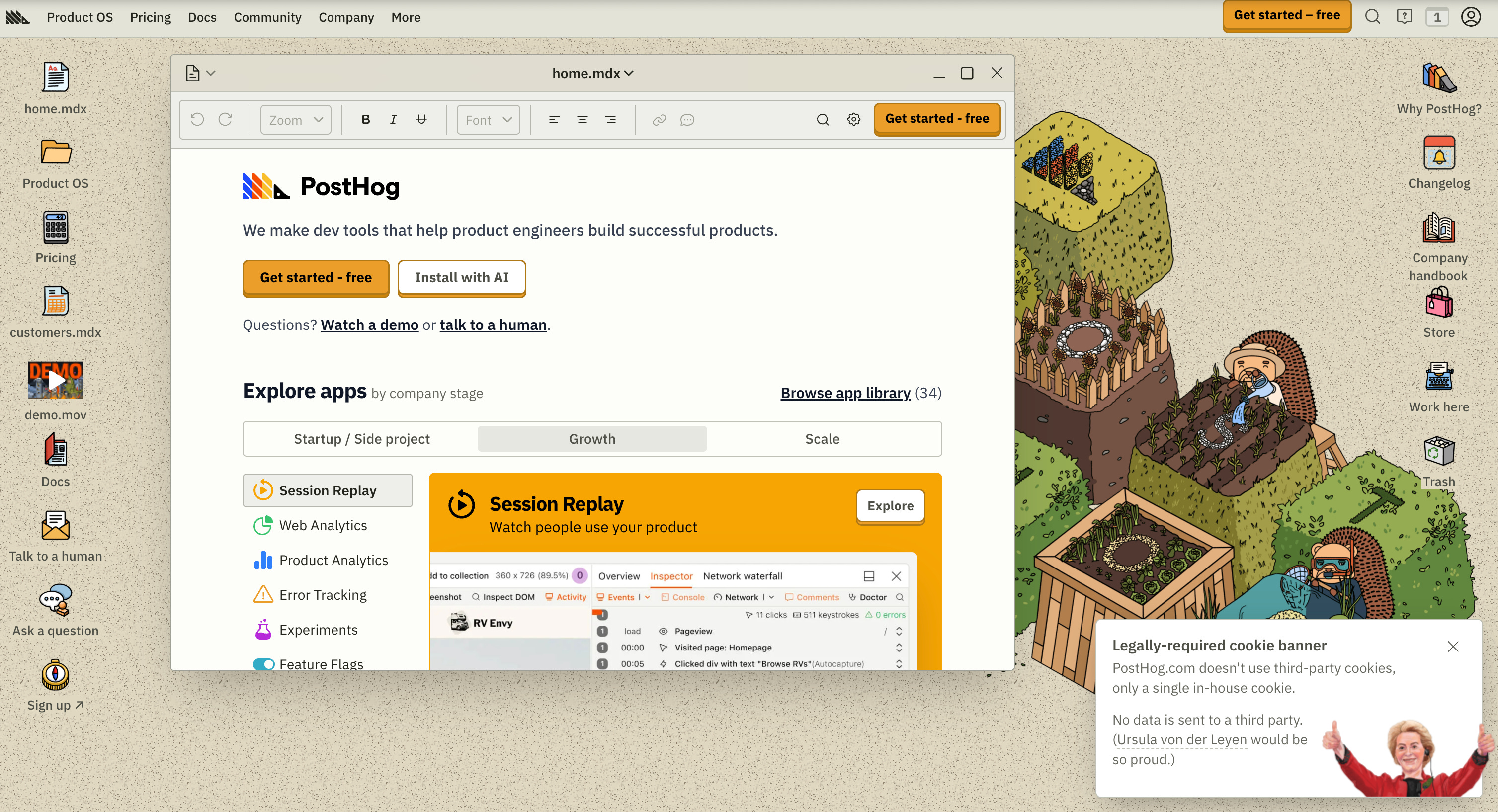
Task: Center-align text using the toolbar icon
Action: click(x=582, y=120)
